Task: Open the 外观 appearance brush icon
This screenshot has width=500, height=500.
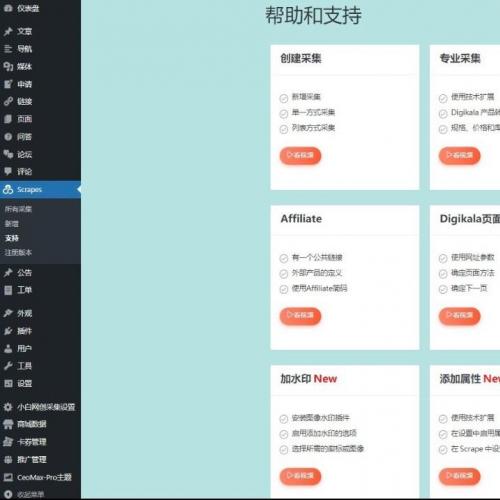Action: click(x=8, y=313)
